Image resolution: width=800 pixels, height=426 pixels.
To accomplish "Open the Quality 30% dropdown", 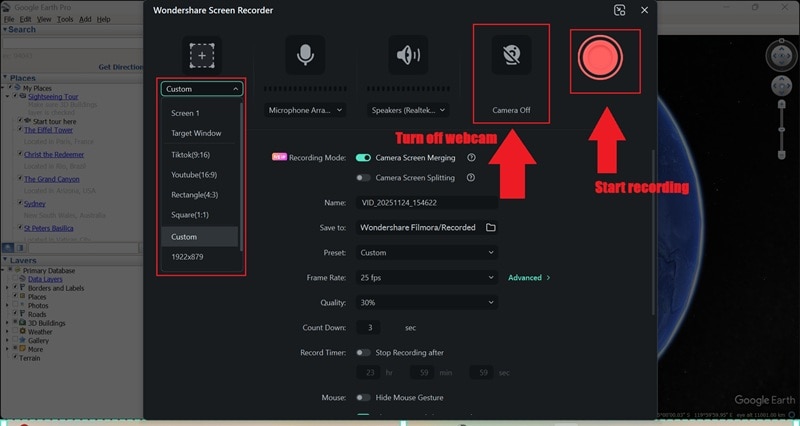I will coord(427,303).
